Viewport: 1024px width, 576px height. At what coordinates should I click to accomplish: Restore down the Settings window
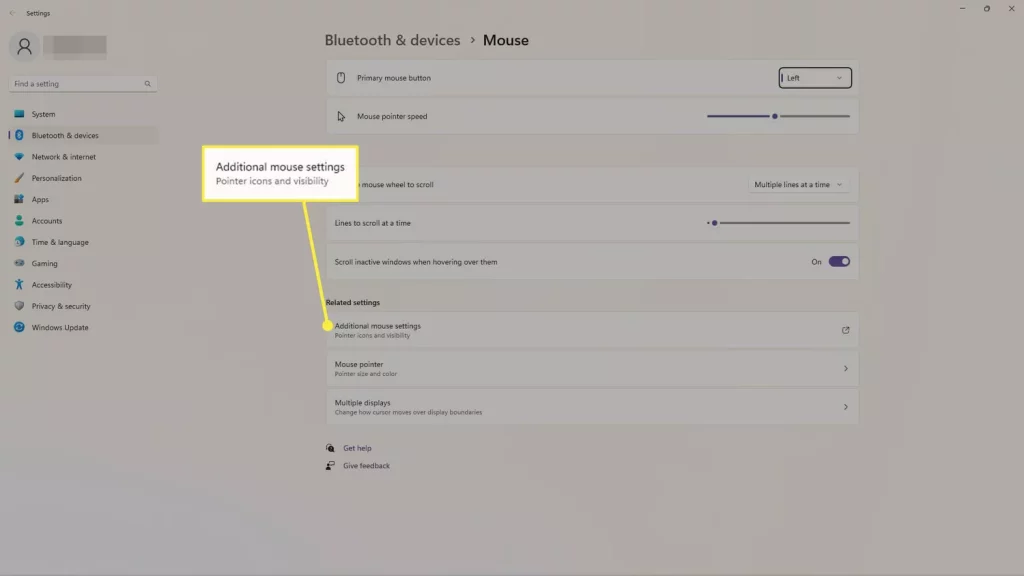point(987,8)
